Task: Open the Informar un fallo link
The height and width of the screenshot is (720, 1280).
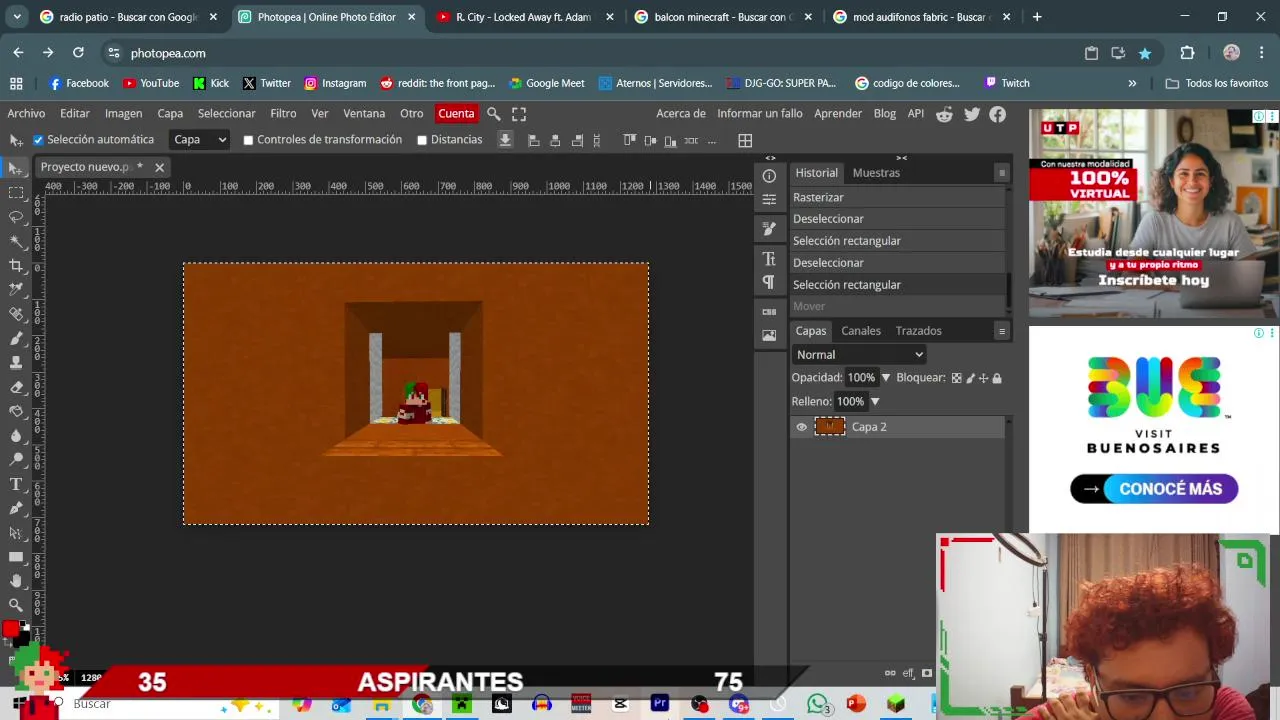Action: [760, 114]
